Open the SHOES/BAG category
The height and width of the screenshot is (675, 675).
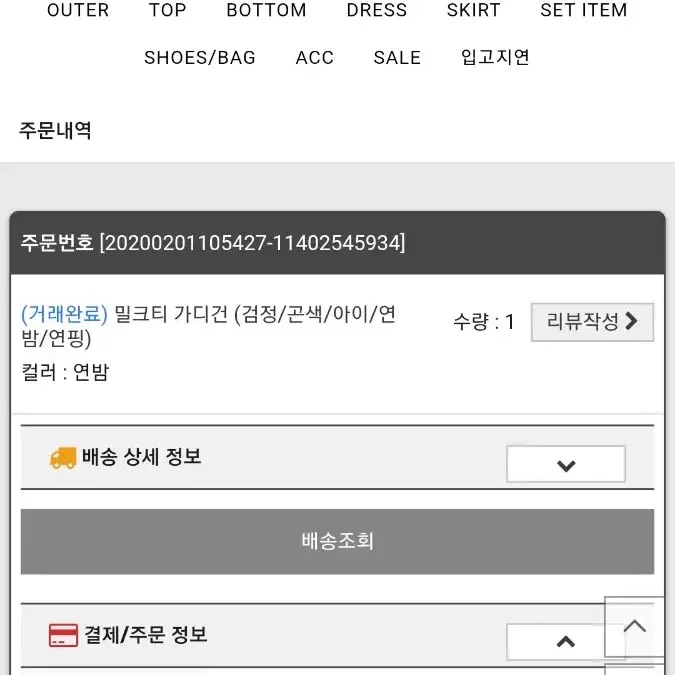point(200,58)
